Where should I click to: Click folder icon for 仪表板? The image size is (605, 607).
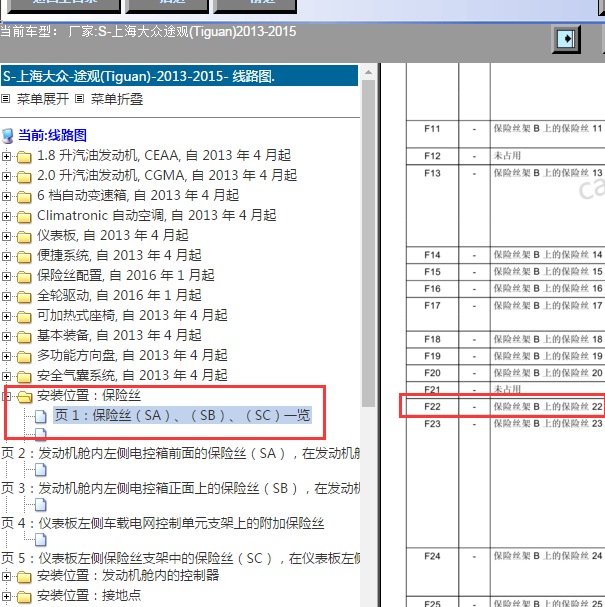coord(24,237)
